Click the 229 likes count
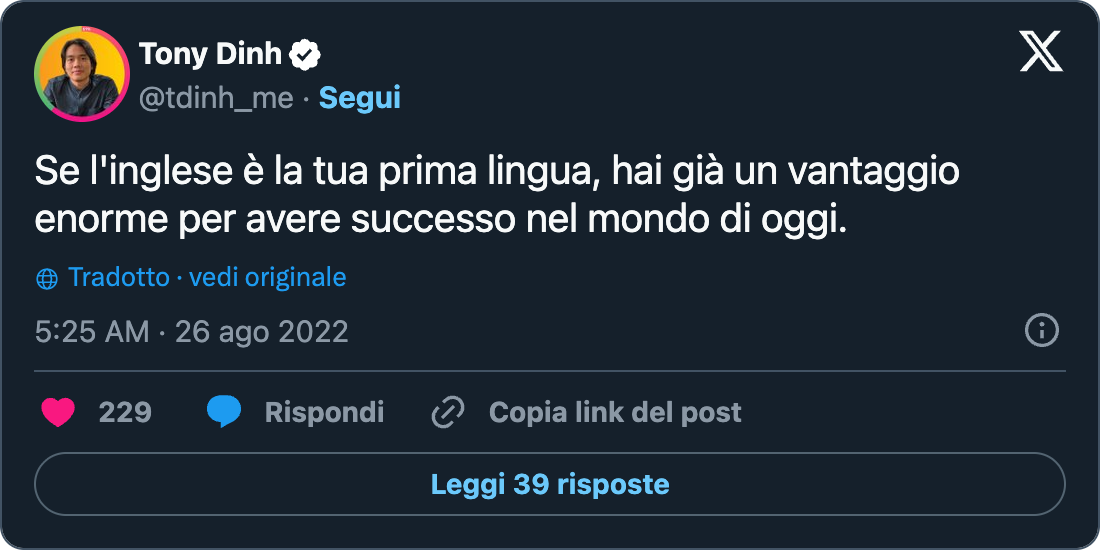 [125, 413]
